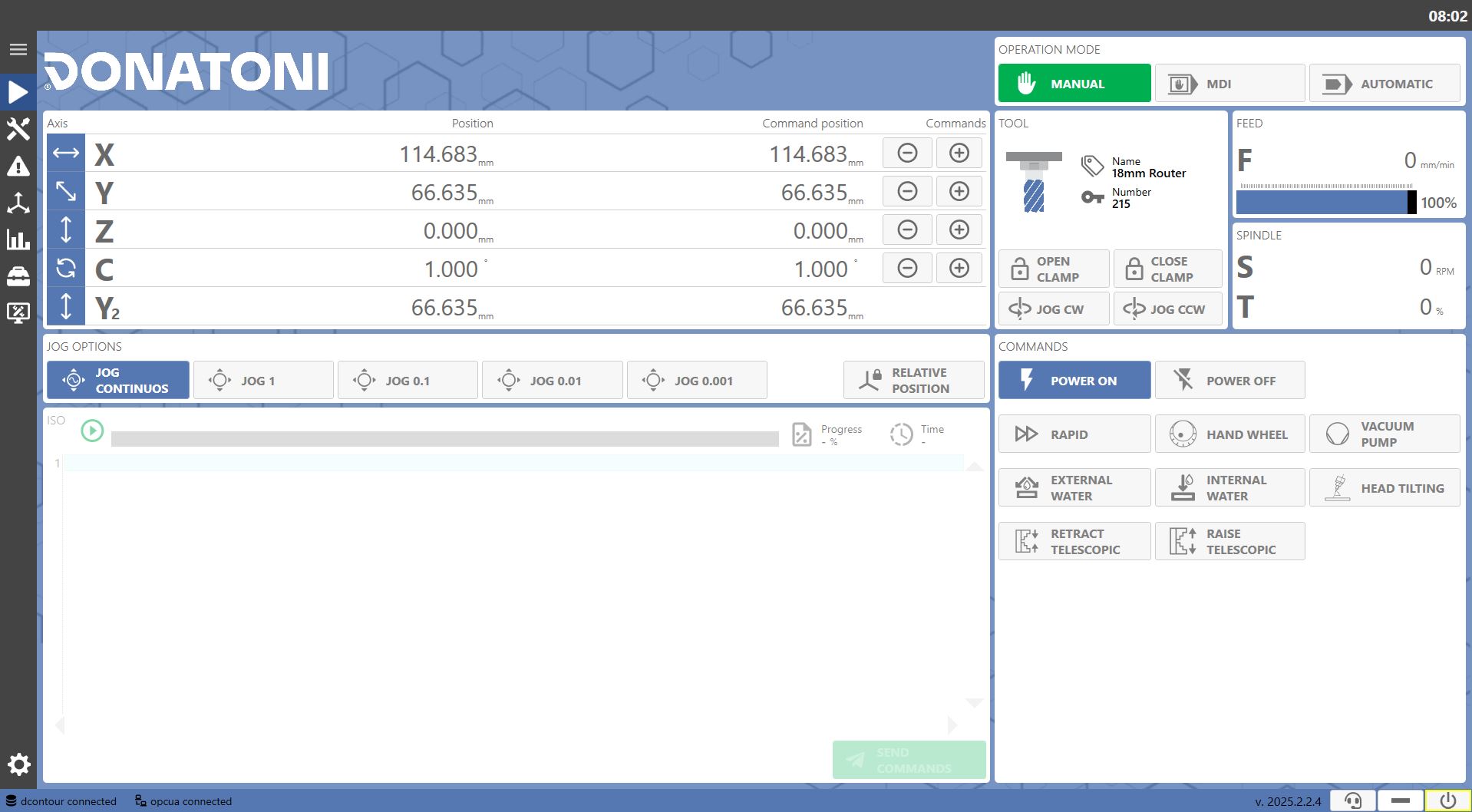
Task: Open the tools wrench page in the sidebar
Action: coord(18,129)
